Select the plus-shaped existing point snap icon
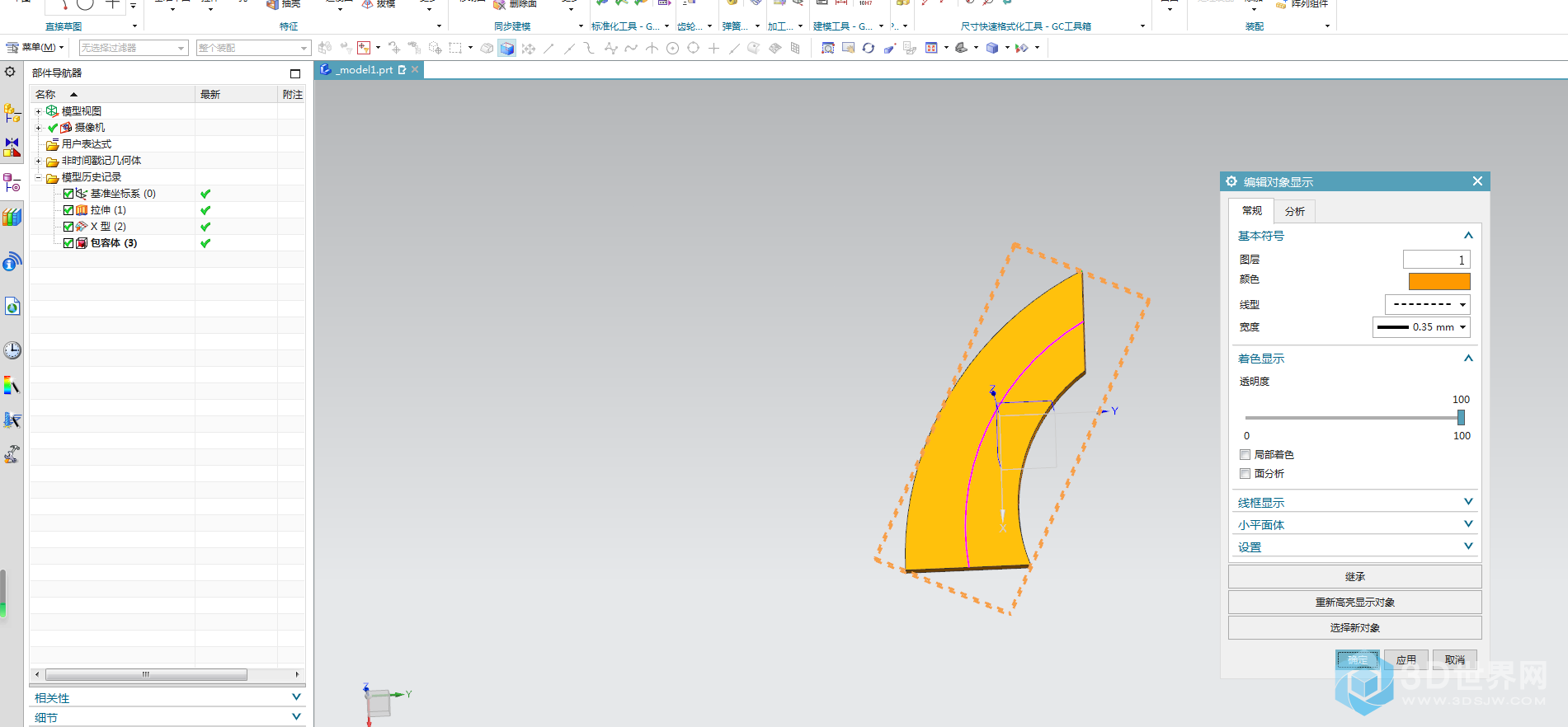 (713, 48)
